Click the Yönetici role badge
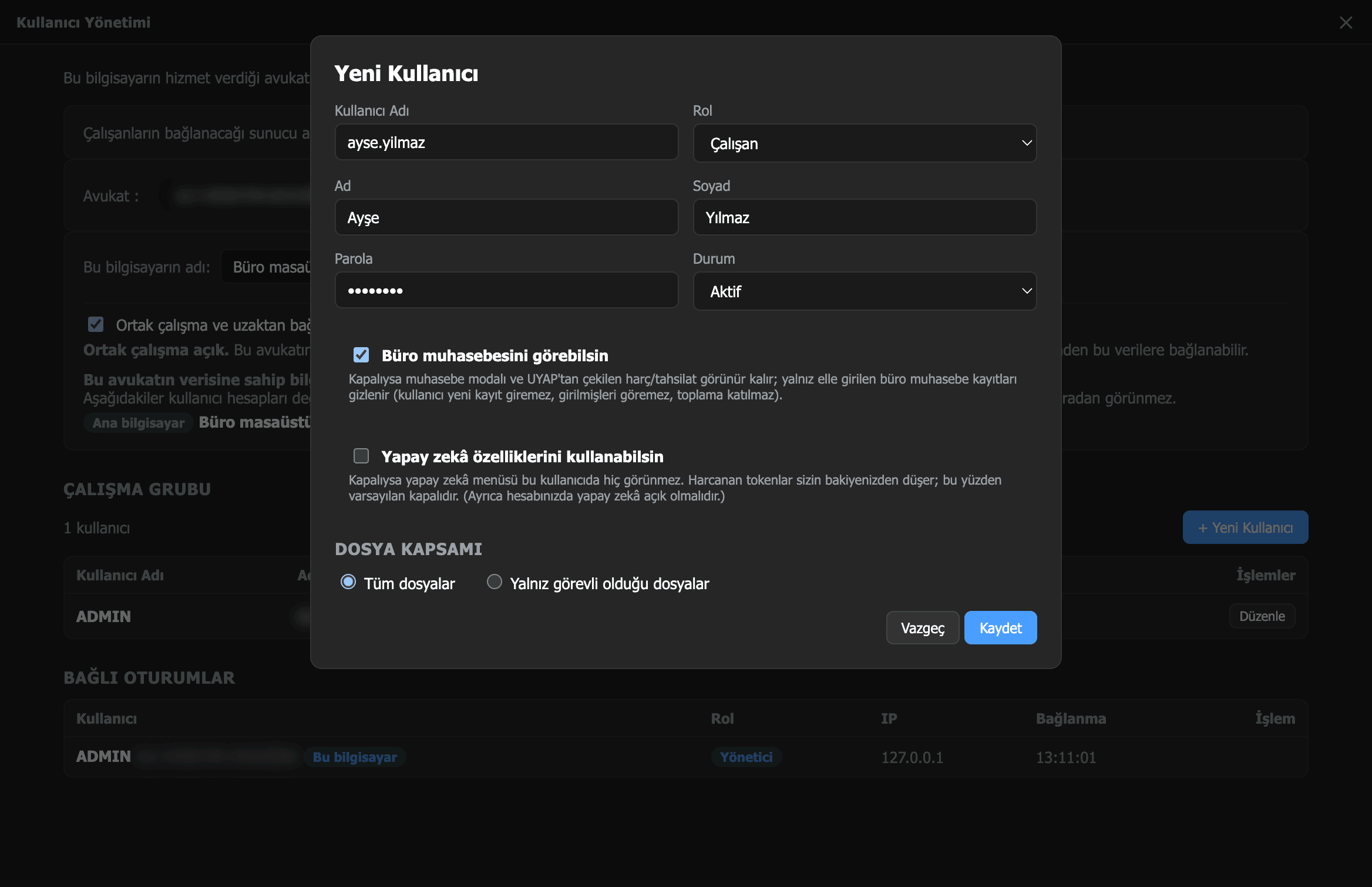 point(746,757)
